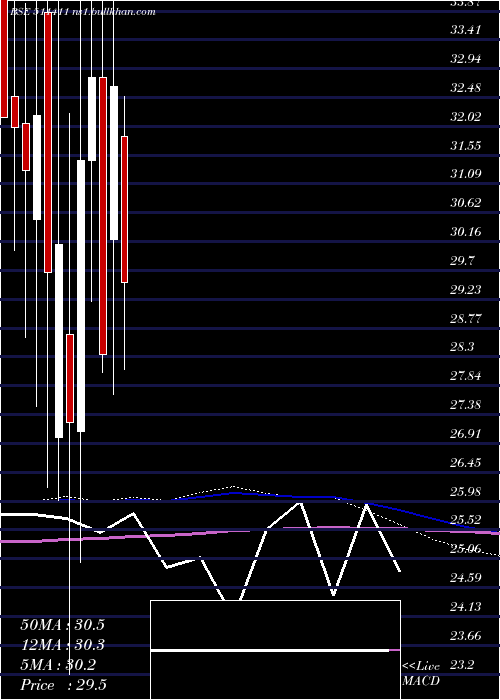Click the 27.84 price axis label
The height and width of the screenshot is (700, 500).
(466, 376)
